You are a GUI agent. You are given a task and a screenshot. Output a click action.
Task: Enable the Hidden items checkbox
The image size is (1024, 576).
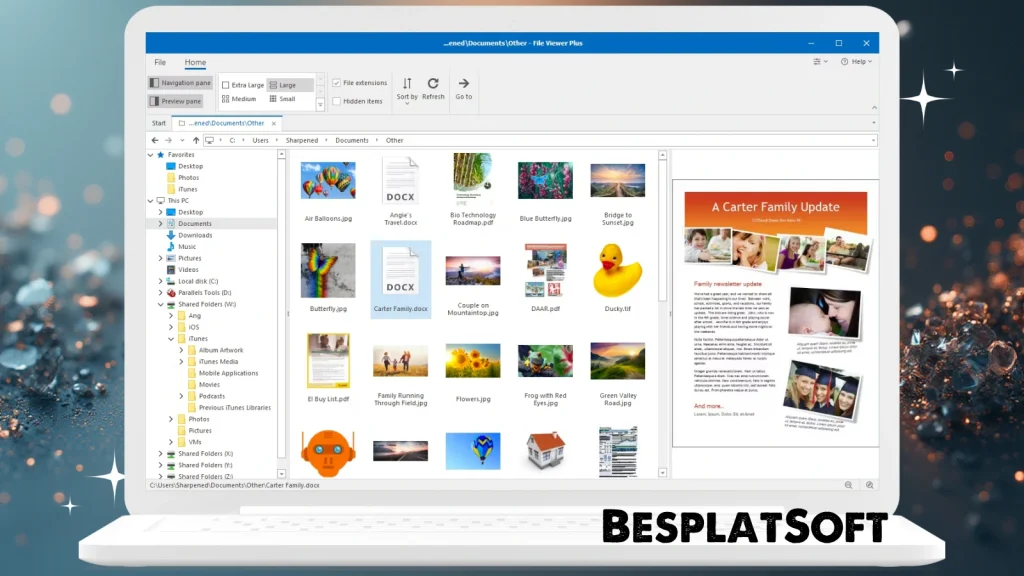(x=337, y=101)
